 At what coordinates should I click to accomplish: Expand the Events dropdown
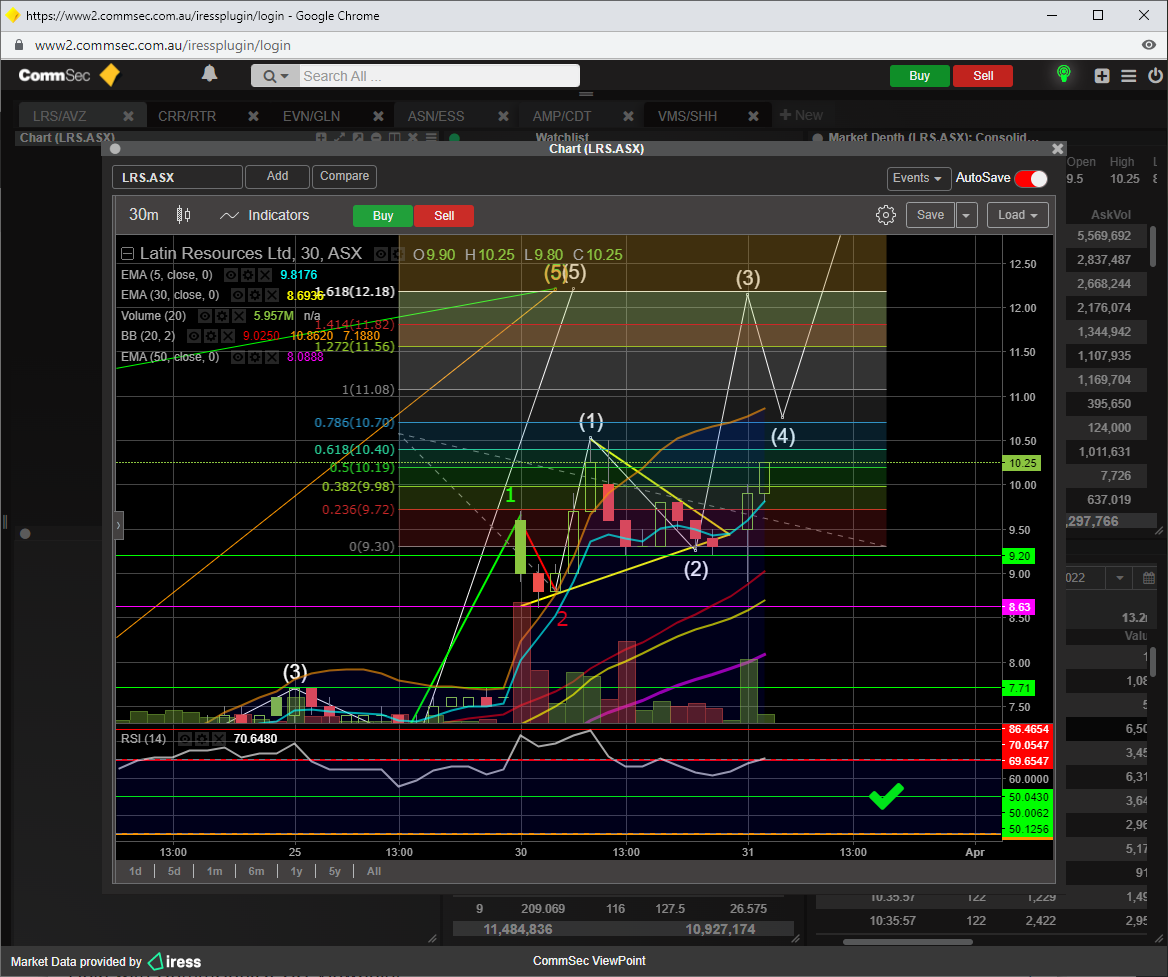[x=917, y=178]
